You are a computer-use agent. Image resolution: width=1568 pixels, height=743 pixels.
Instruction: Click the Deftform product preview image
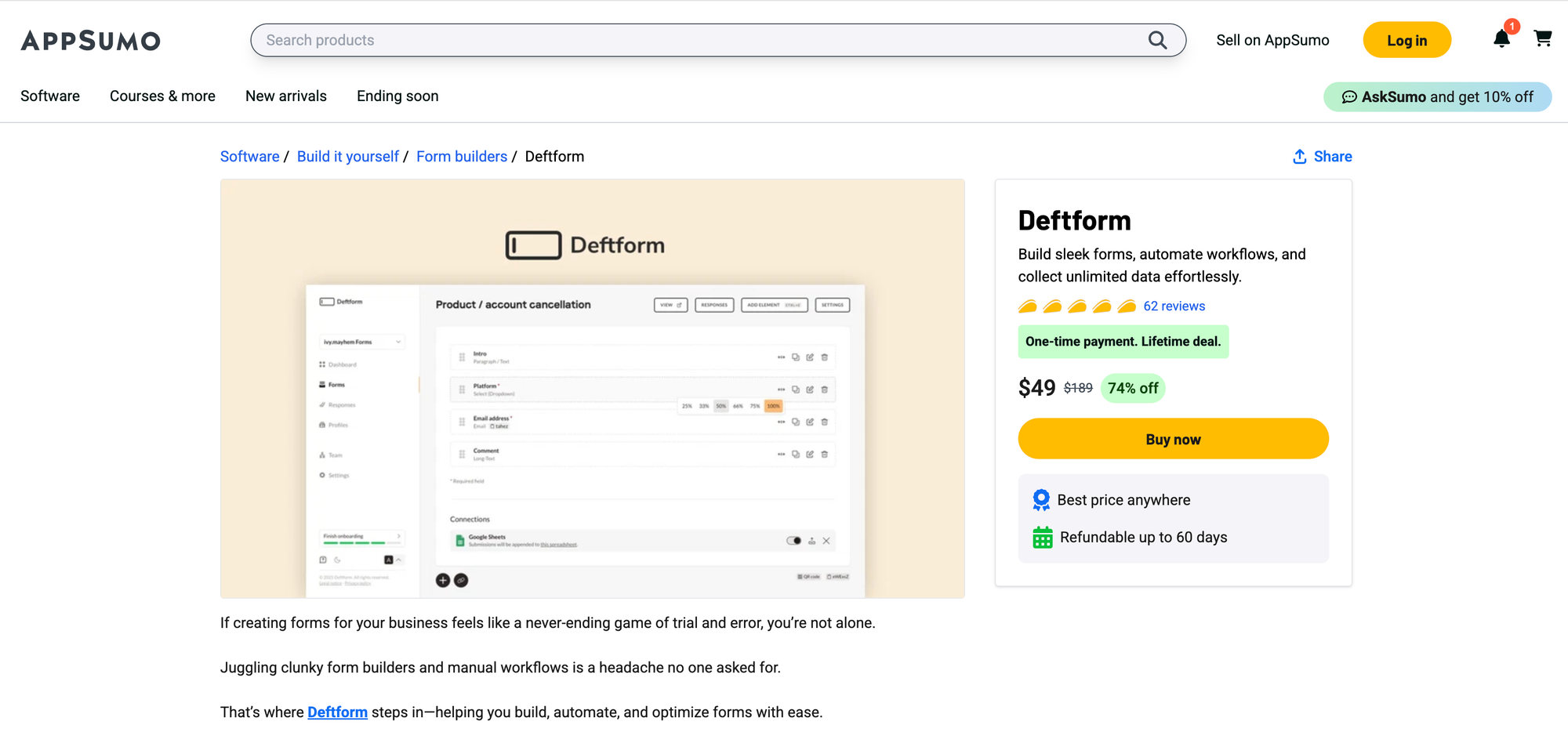pos(592,389)
